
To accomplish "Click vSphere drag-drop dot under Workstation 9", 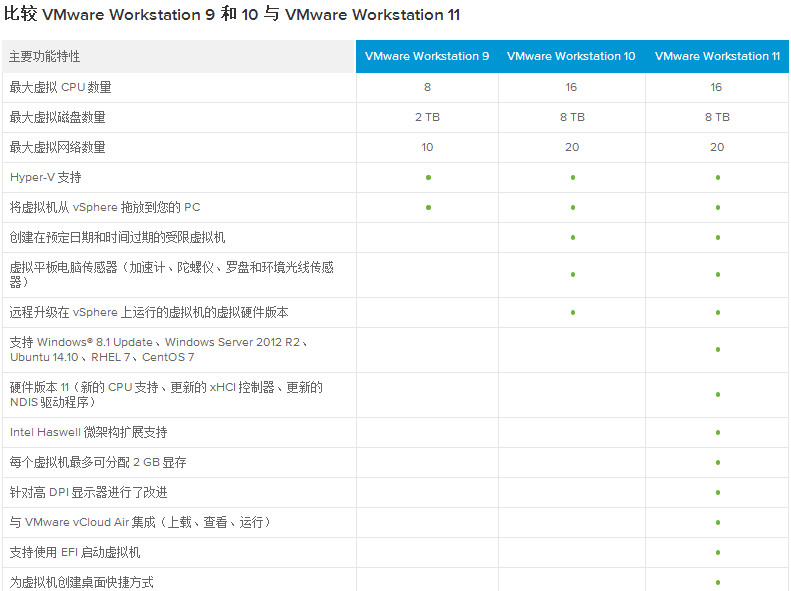I will tap(428, 207).
